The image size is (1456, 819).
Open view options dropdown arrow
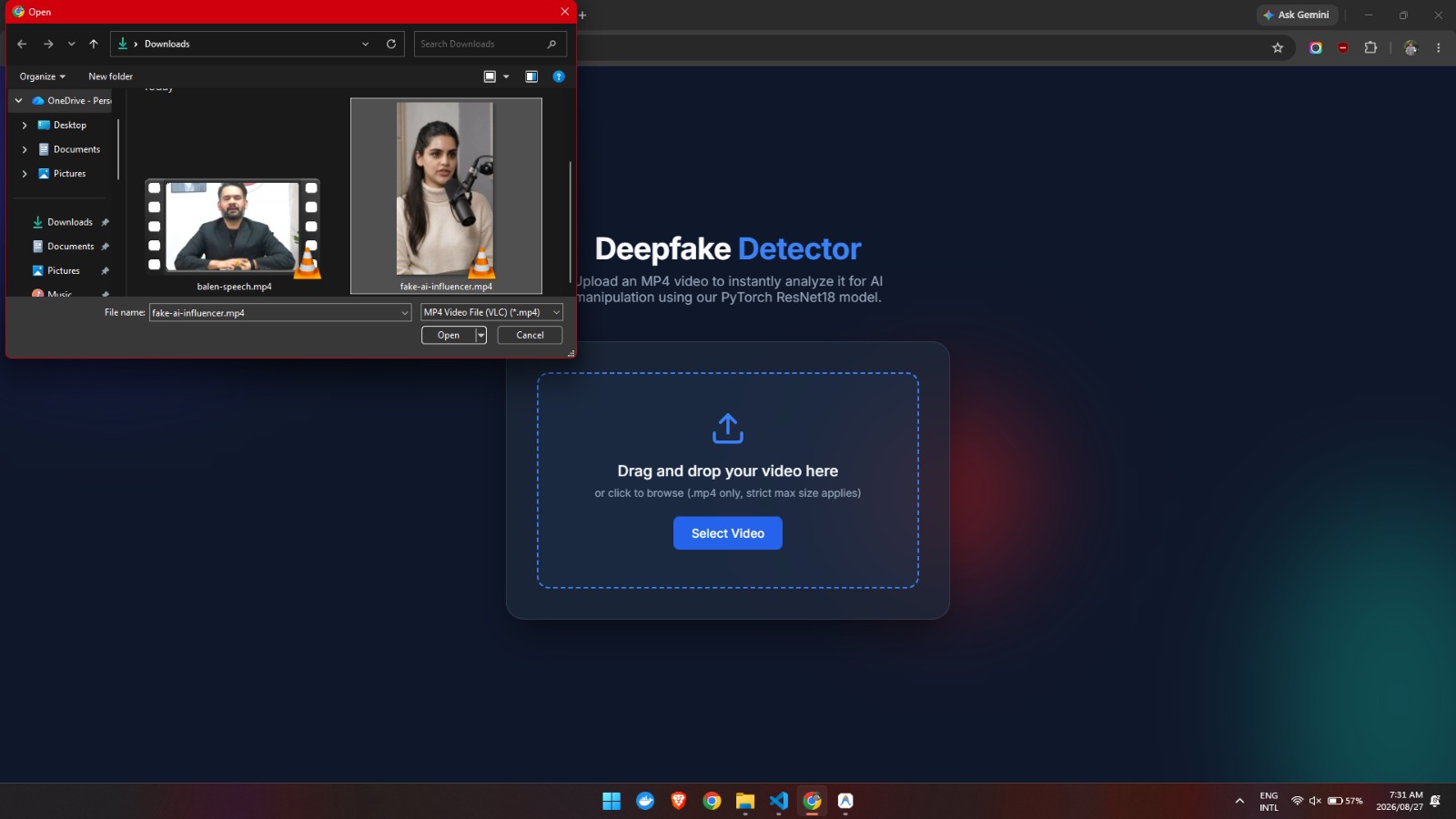[506, 76]
